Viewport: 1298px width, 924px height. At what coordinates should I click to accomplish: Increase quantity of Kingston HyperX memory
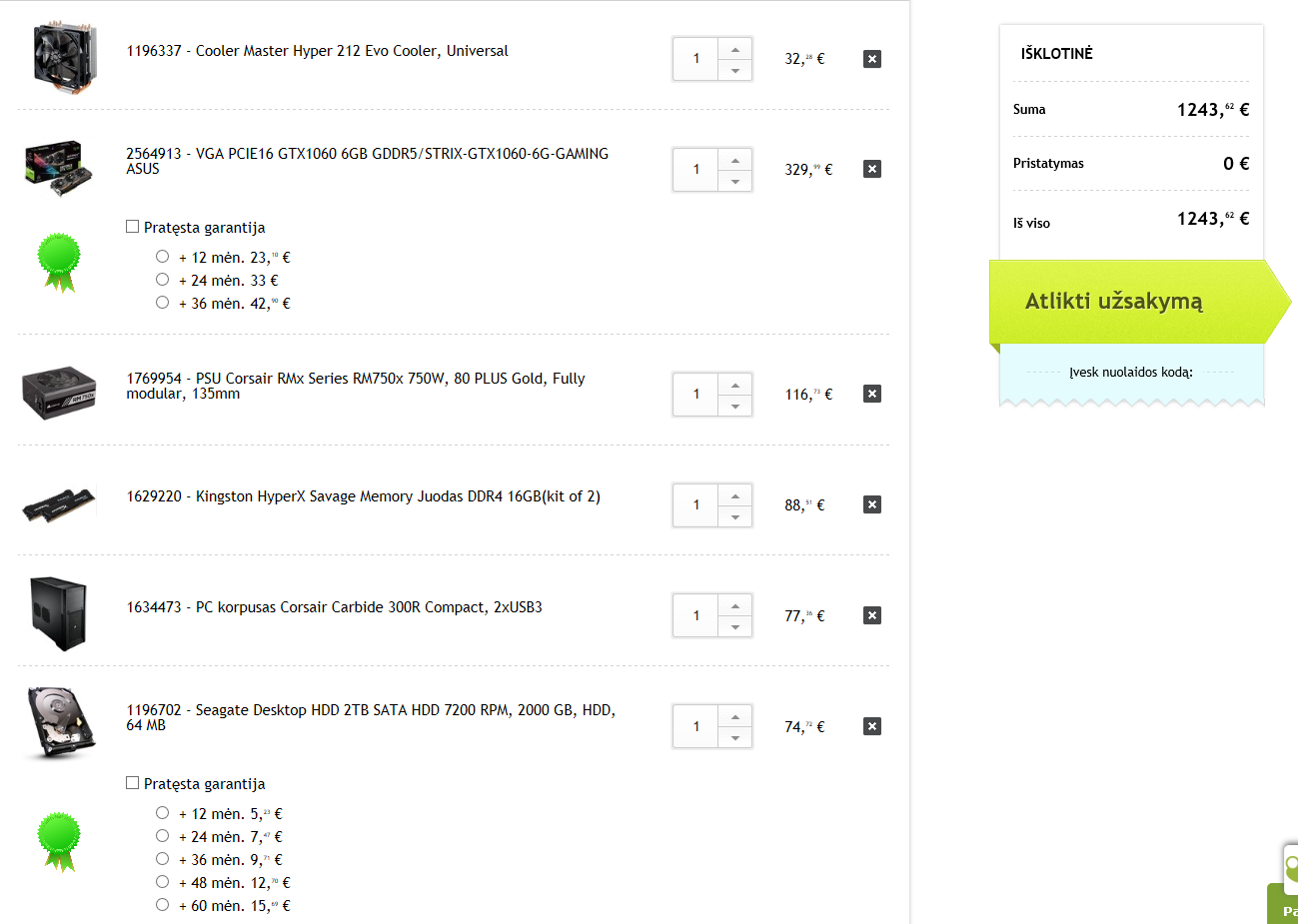coord(735,495)
